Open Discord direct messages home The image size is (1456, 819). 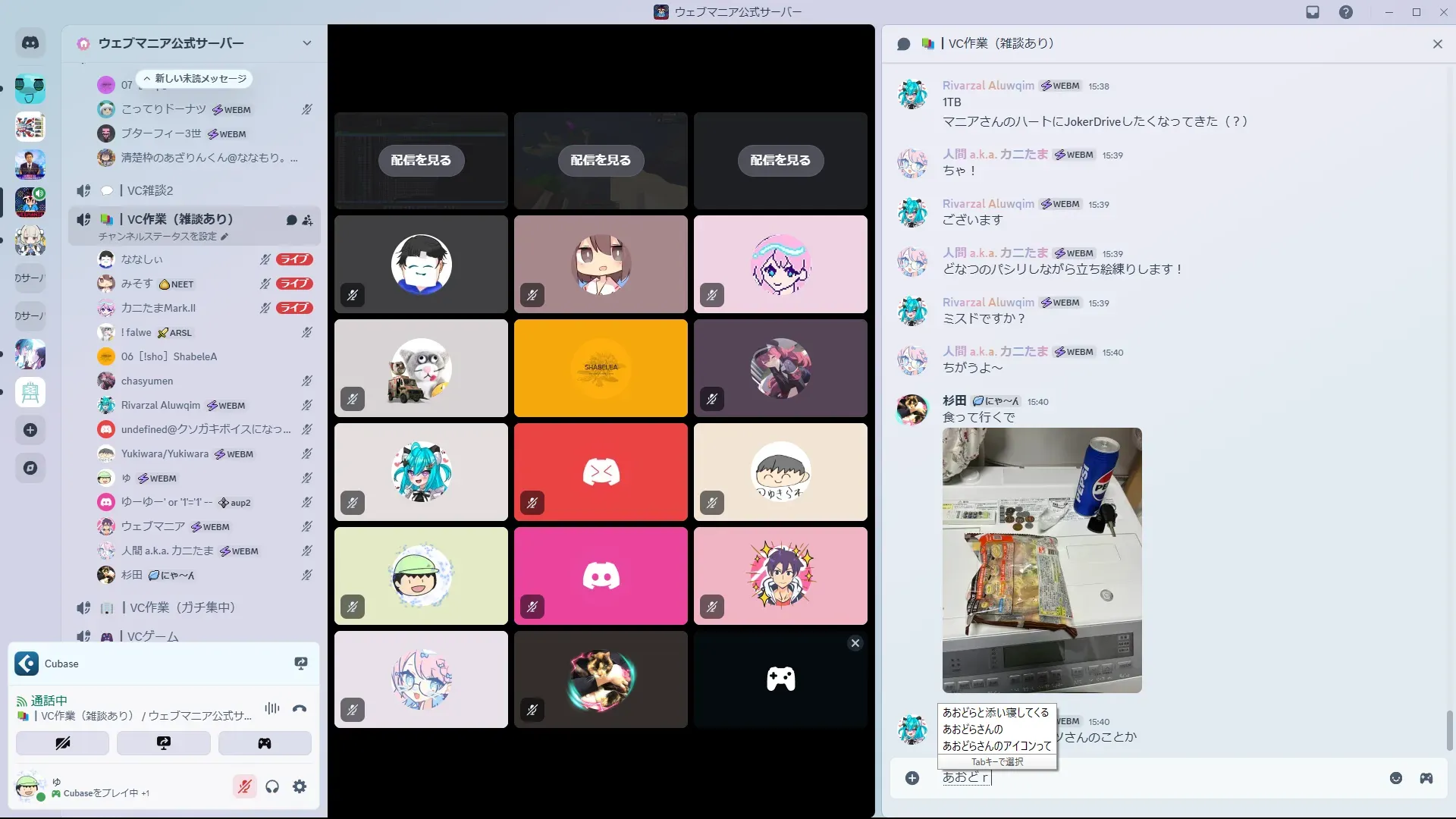point(30,43)
